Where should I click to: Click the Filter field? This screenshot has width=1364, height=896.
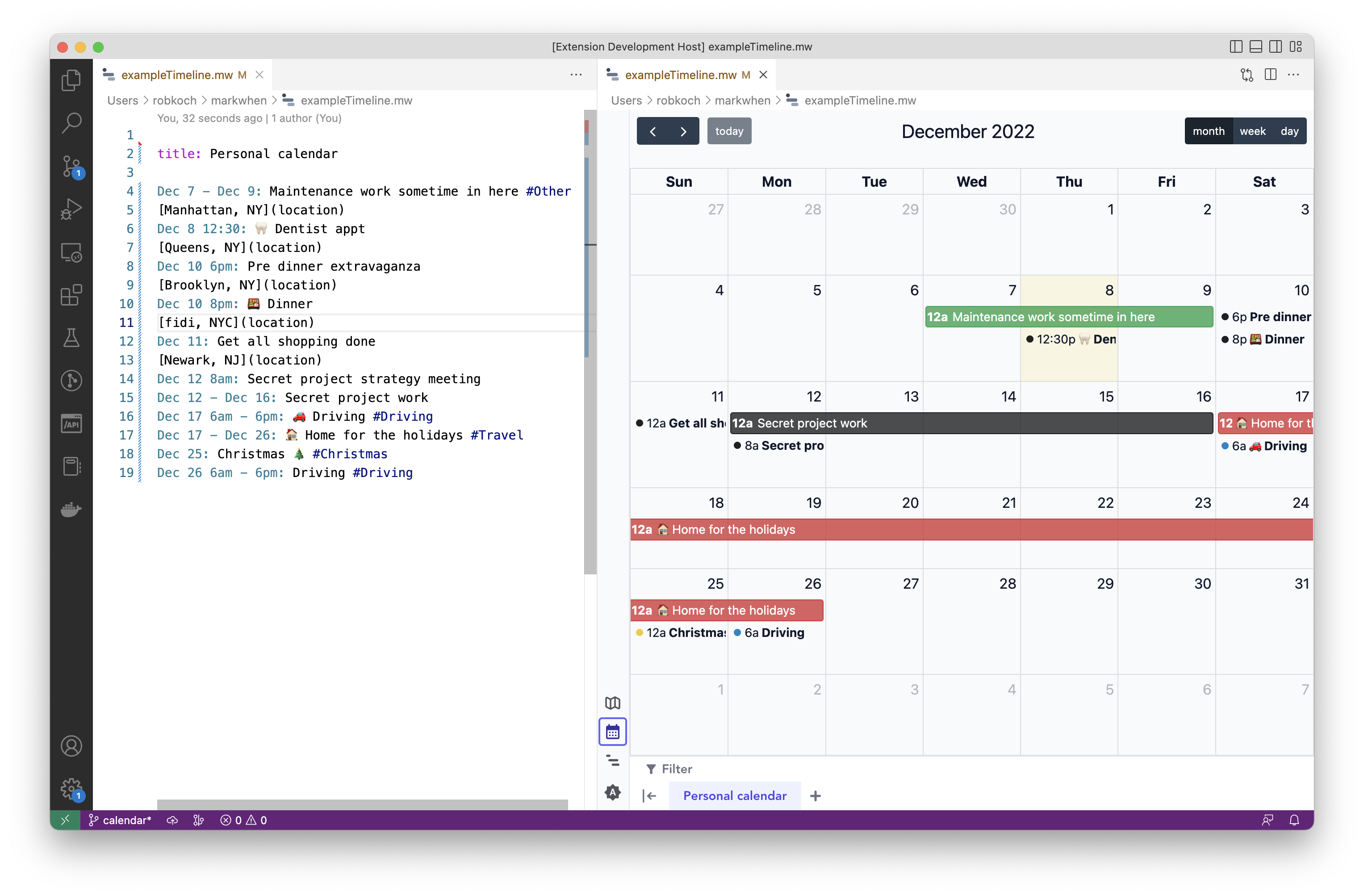676,769
